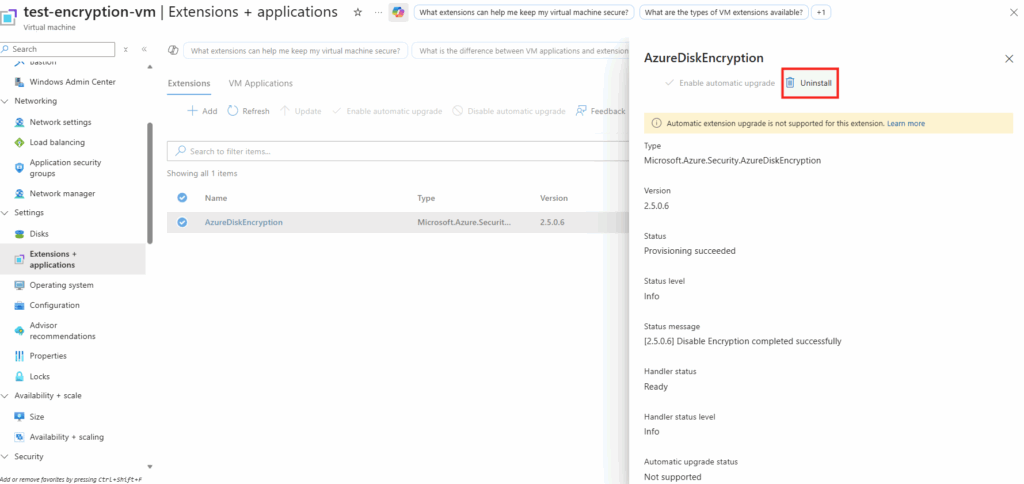Toggle the select-all checkbox in header row
Image resolution: width=1024 pixels, height=484 pixels.
pyautogui.click(x=182, y=198)
